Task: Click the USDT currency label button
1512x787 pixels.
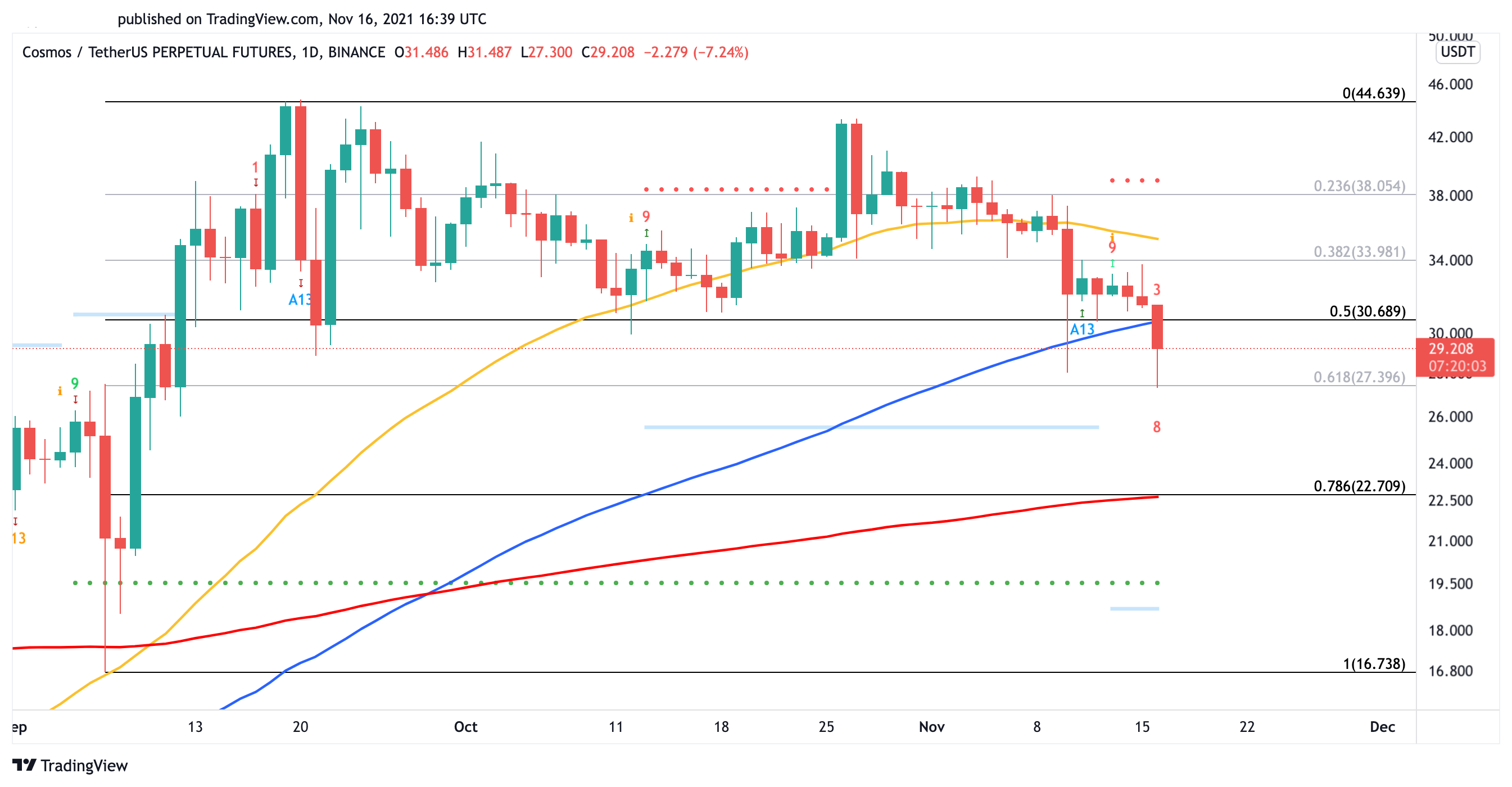Action: tap(1457, 52)
